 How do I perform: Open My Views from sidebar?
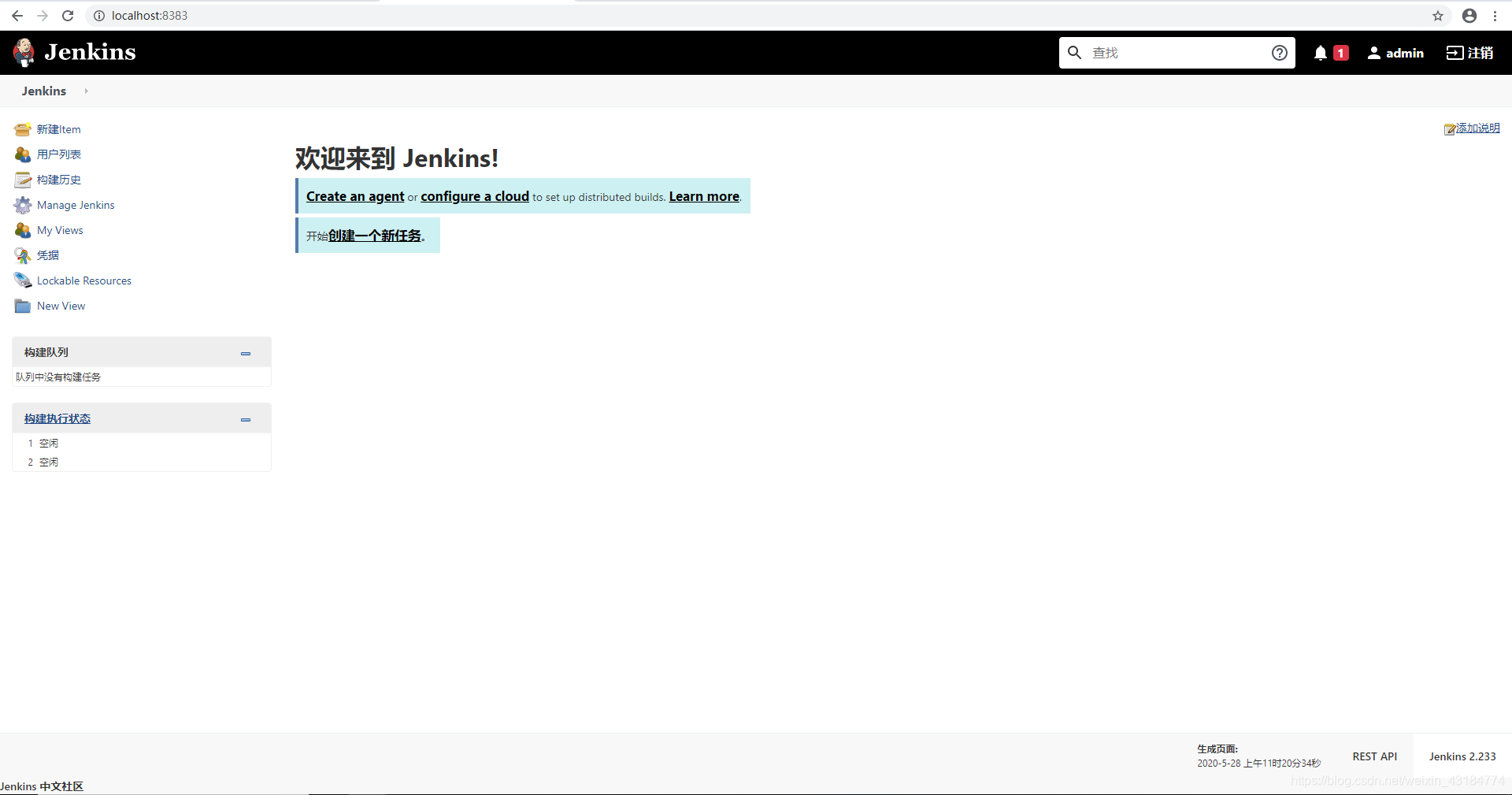point(60,230)
